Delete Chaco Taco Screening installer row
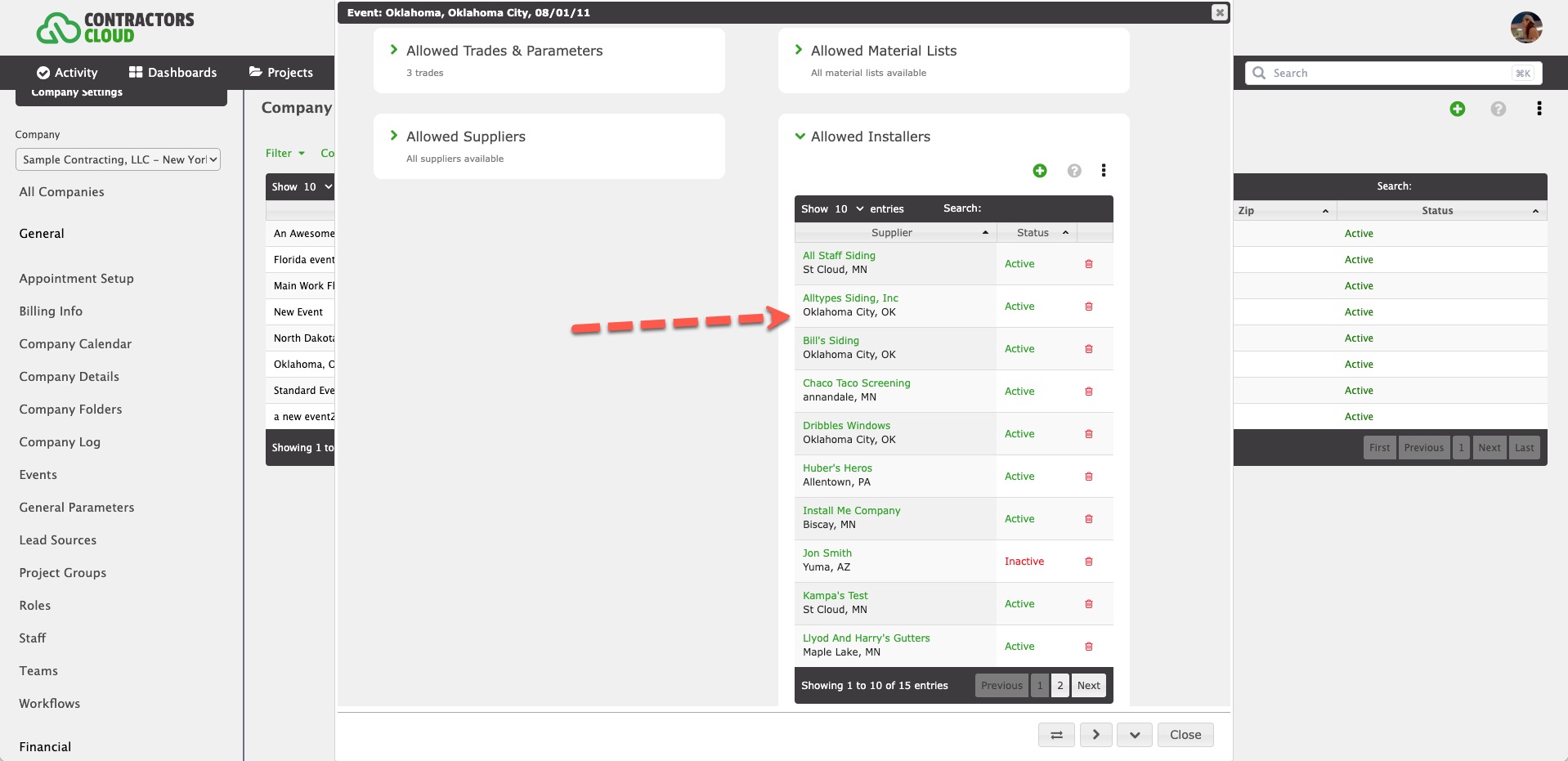Screen dimensions: 1568x761 [x=1089, y=392]
